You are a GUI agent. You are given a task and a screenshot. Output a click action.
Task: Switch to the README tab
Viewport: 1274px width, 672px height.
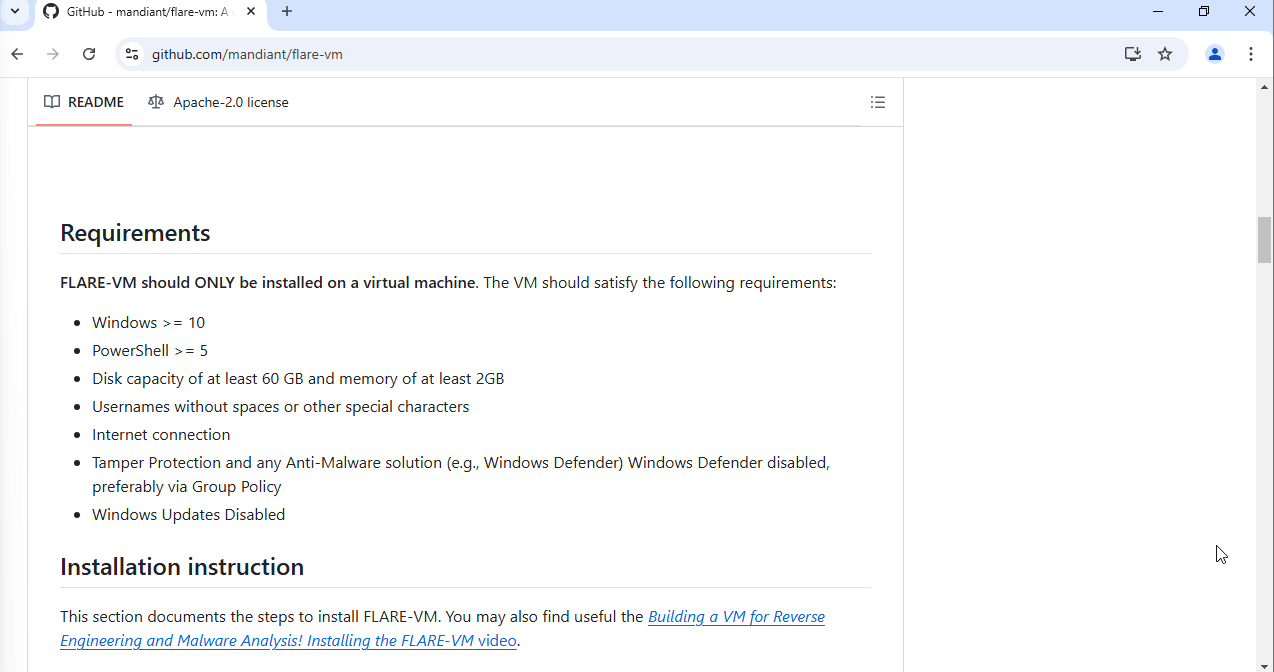[x=84, y=102]
